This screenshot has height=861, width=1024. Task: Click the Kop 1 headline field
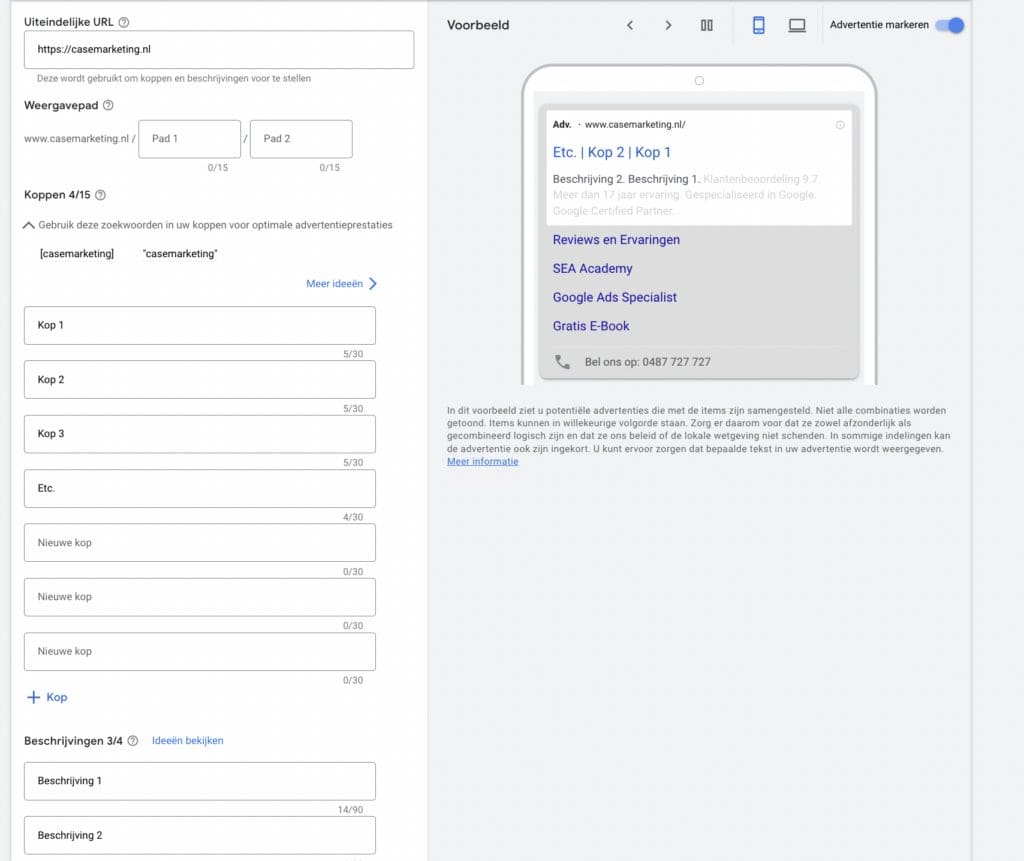(200, 325)
